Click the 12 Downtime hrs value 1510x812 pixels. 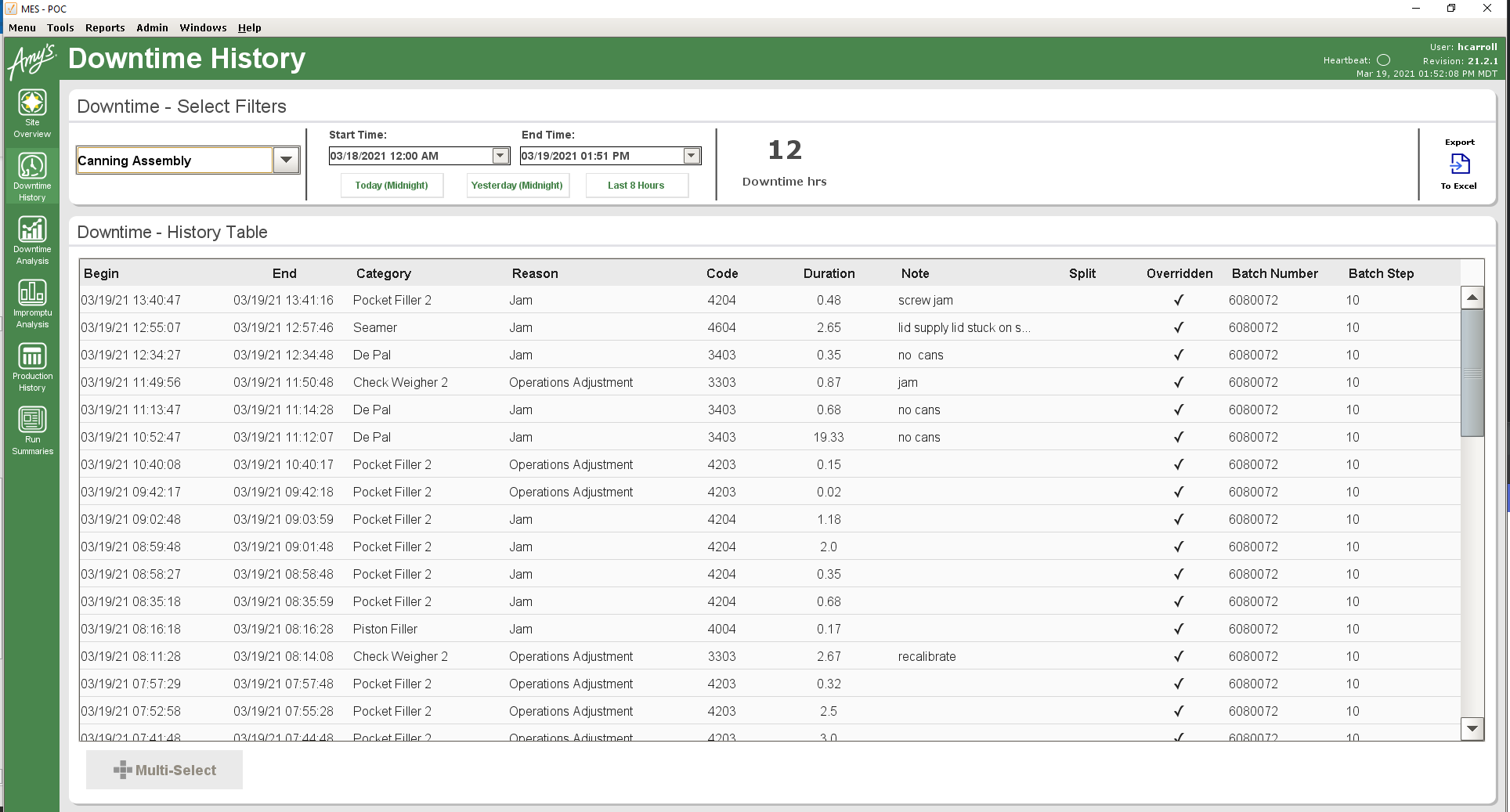pyautogui.click(x=785, y=150)
